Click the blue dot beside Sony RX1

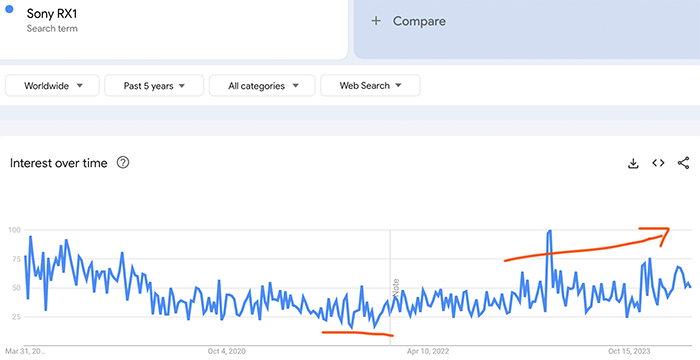click(9, 9)
